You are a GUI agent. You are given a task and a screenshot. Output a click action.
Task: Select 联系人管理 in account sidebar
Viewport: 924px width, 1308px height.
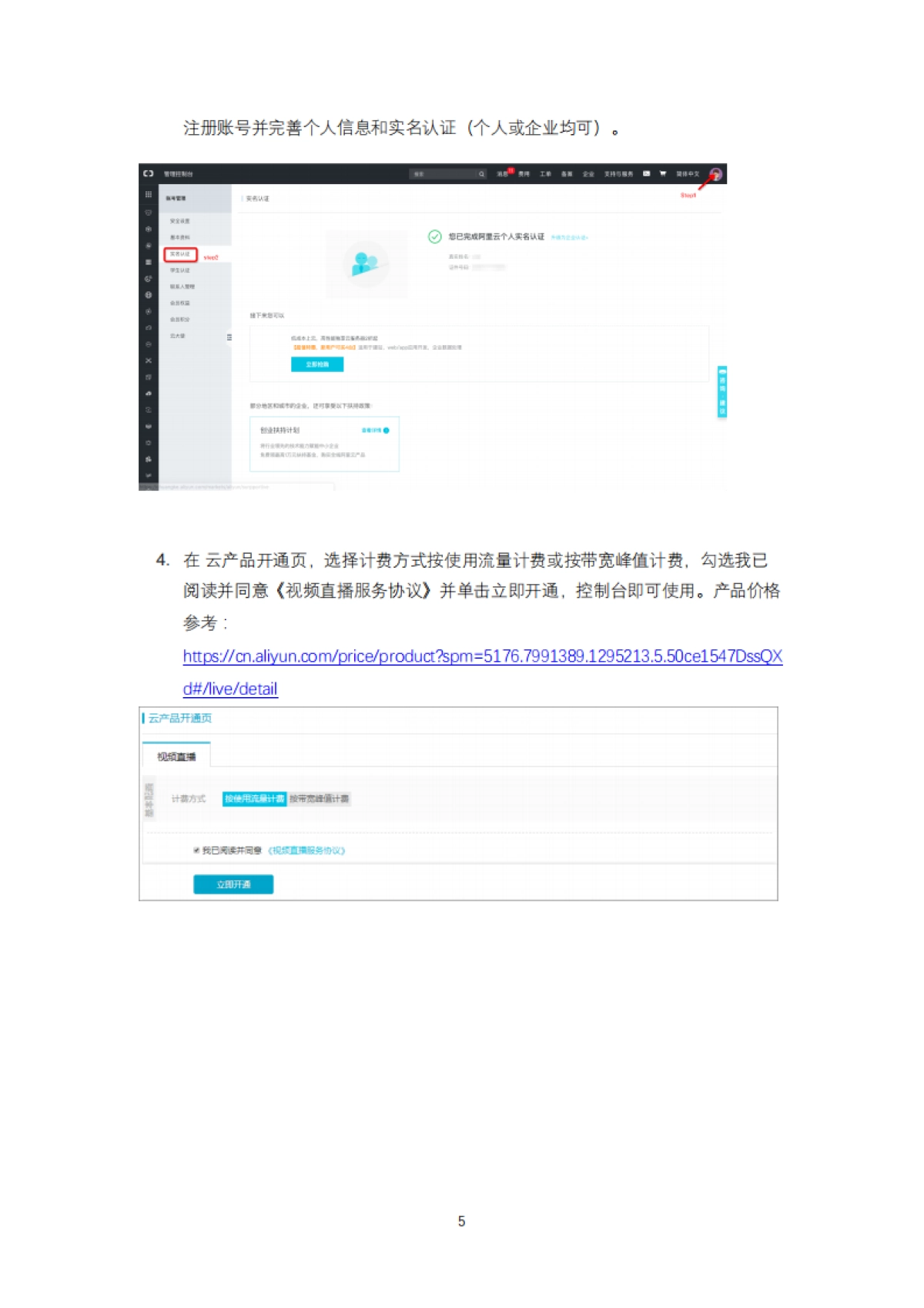click(182, 287)
